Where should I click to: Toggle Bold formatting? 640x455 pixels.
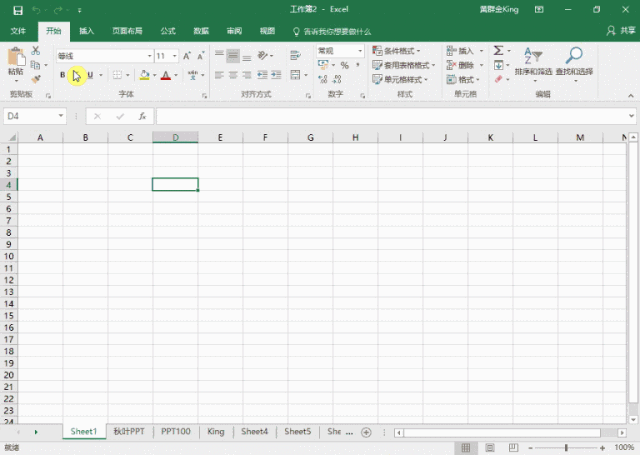tap(62, 75)
